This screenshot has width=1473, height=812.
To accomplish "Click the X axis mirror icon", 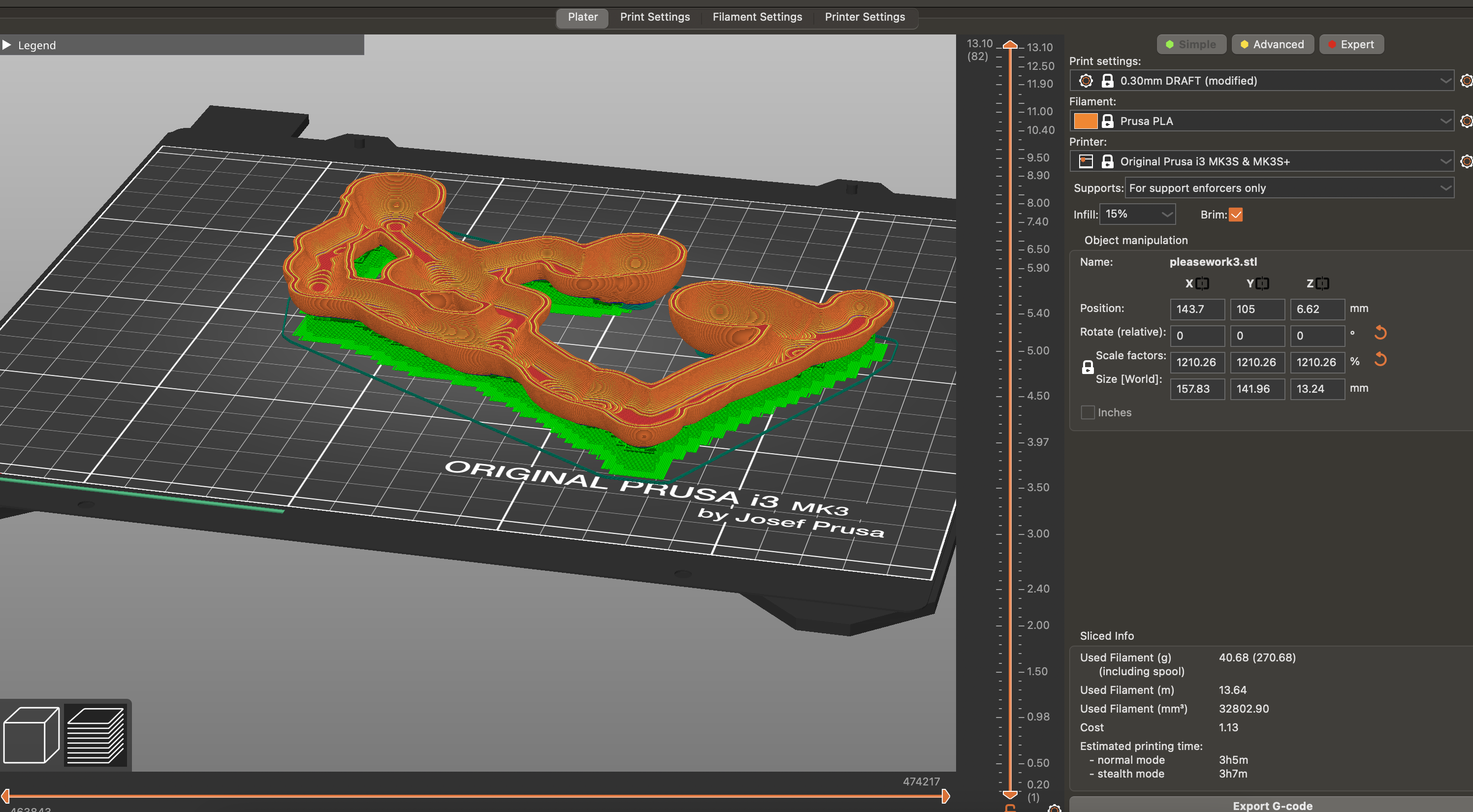I will (x=1203, y=283).
